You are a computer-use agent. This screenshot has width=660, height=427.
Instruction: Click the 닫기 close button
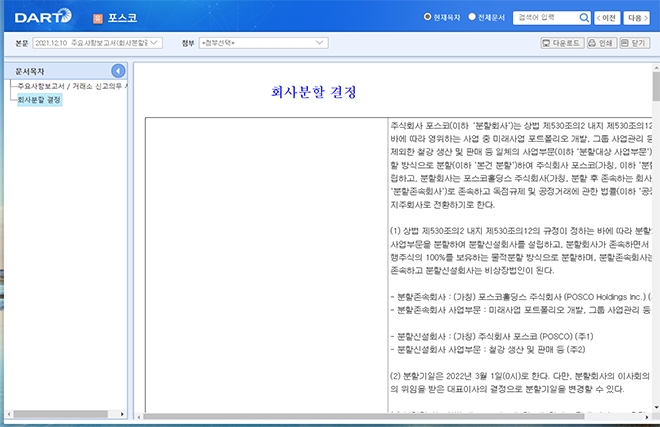634,44
